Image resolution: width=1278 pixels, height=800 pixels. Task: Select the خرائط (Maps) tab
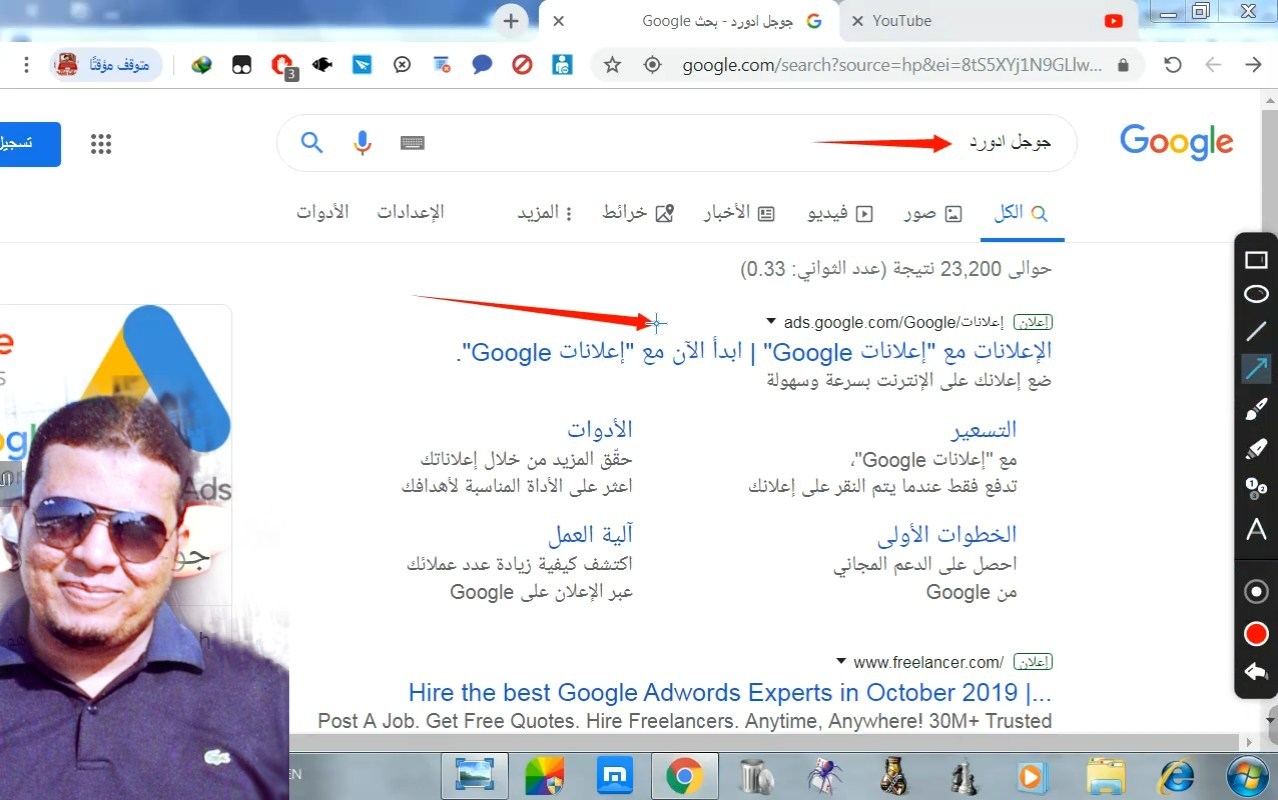pos(637,213)
